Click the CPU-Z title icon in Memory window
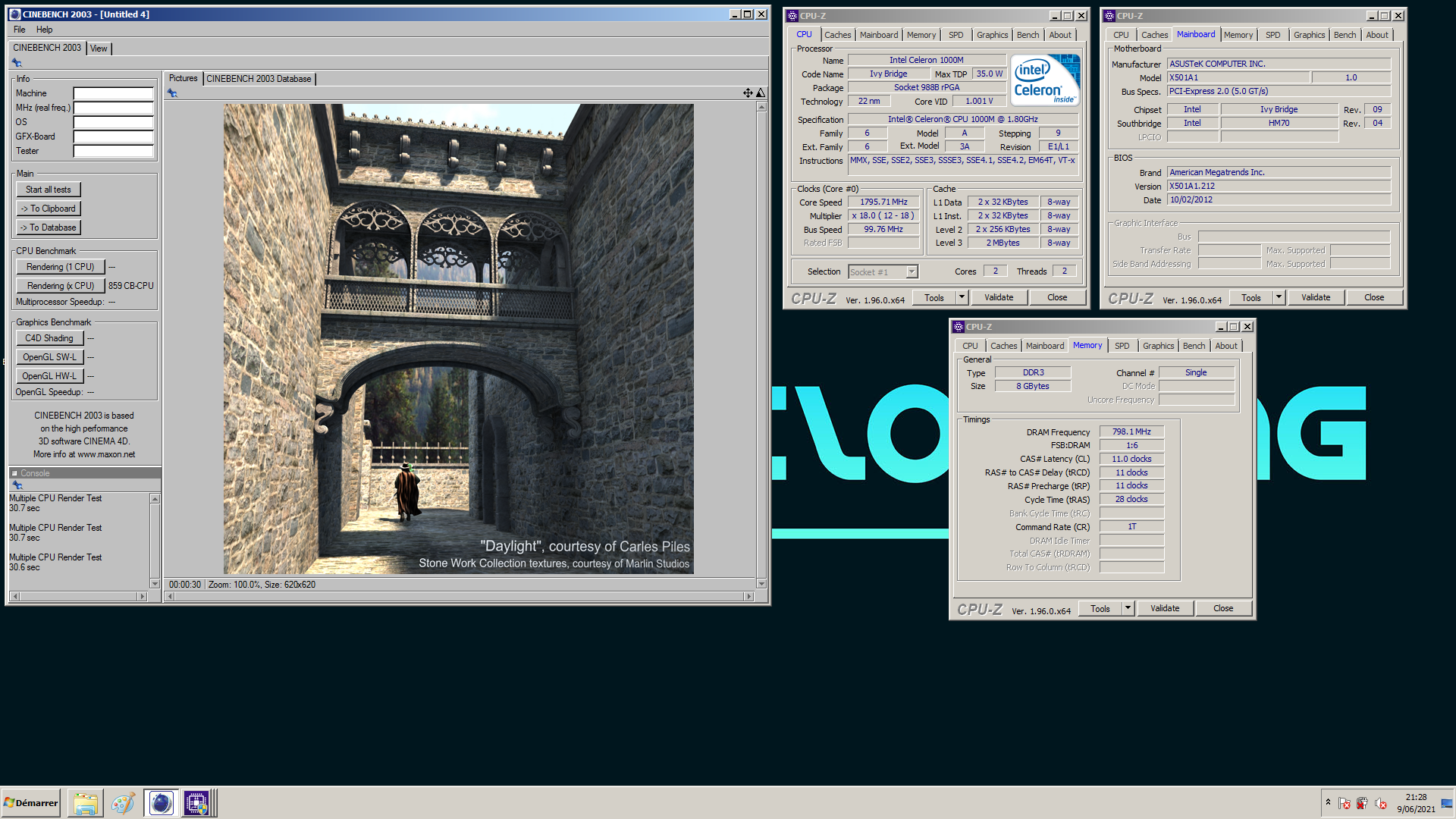 (959, 327)
